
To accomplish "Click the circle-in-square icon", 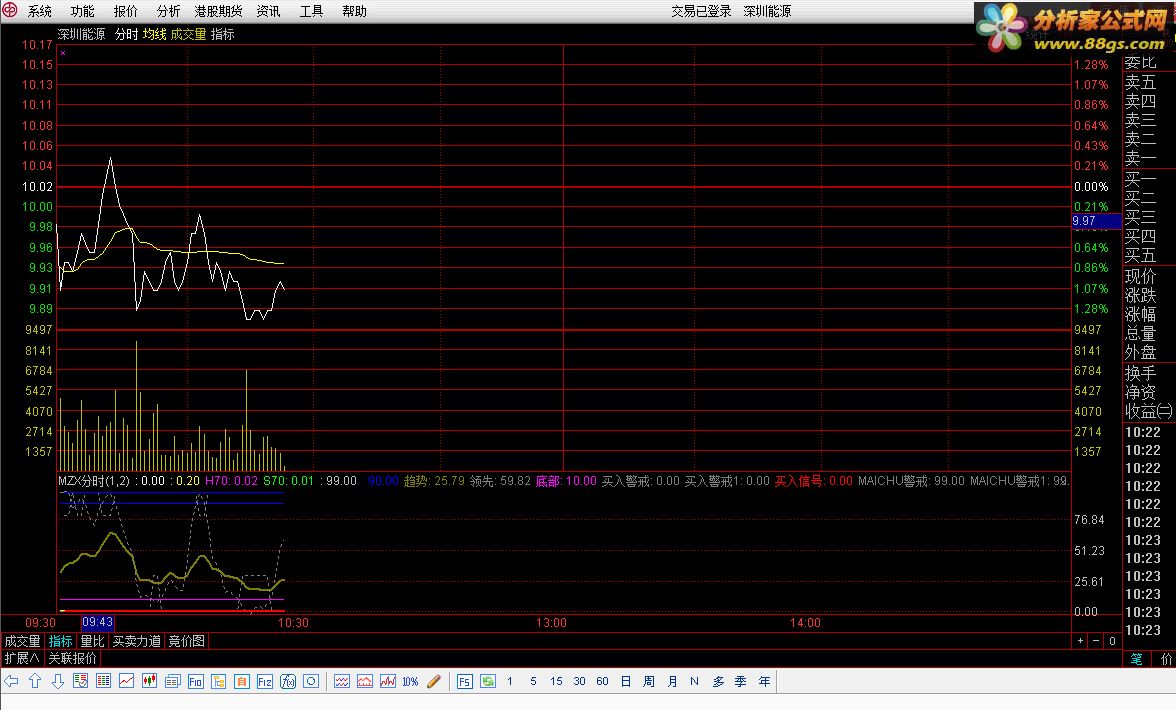I will [x=311, y=681].
